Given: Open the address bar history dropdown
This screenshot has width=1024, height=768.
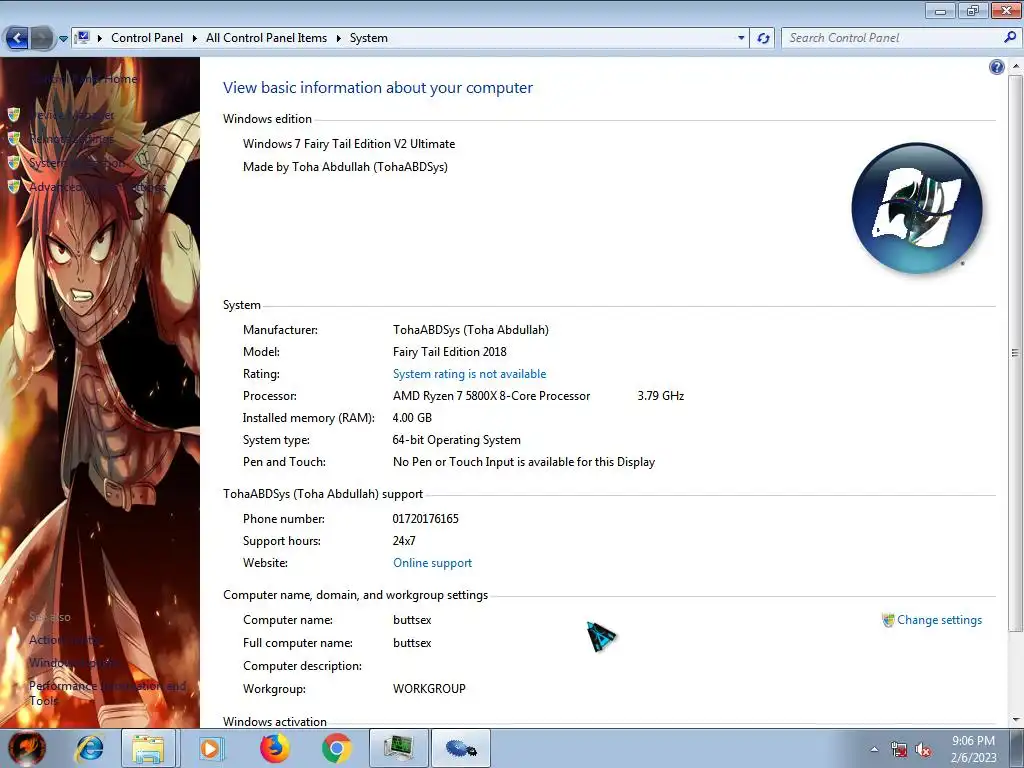Looking at the screenshot, I should point(741,38).
